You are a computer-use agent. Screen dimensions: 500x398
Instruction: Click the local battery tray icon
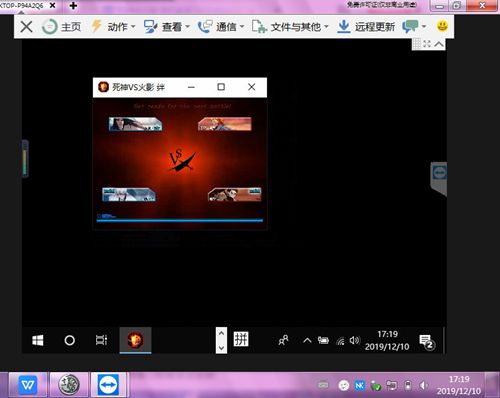(x=408, y=386)
